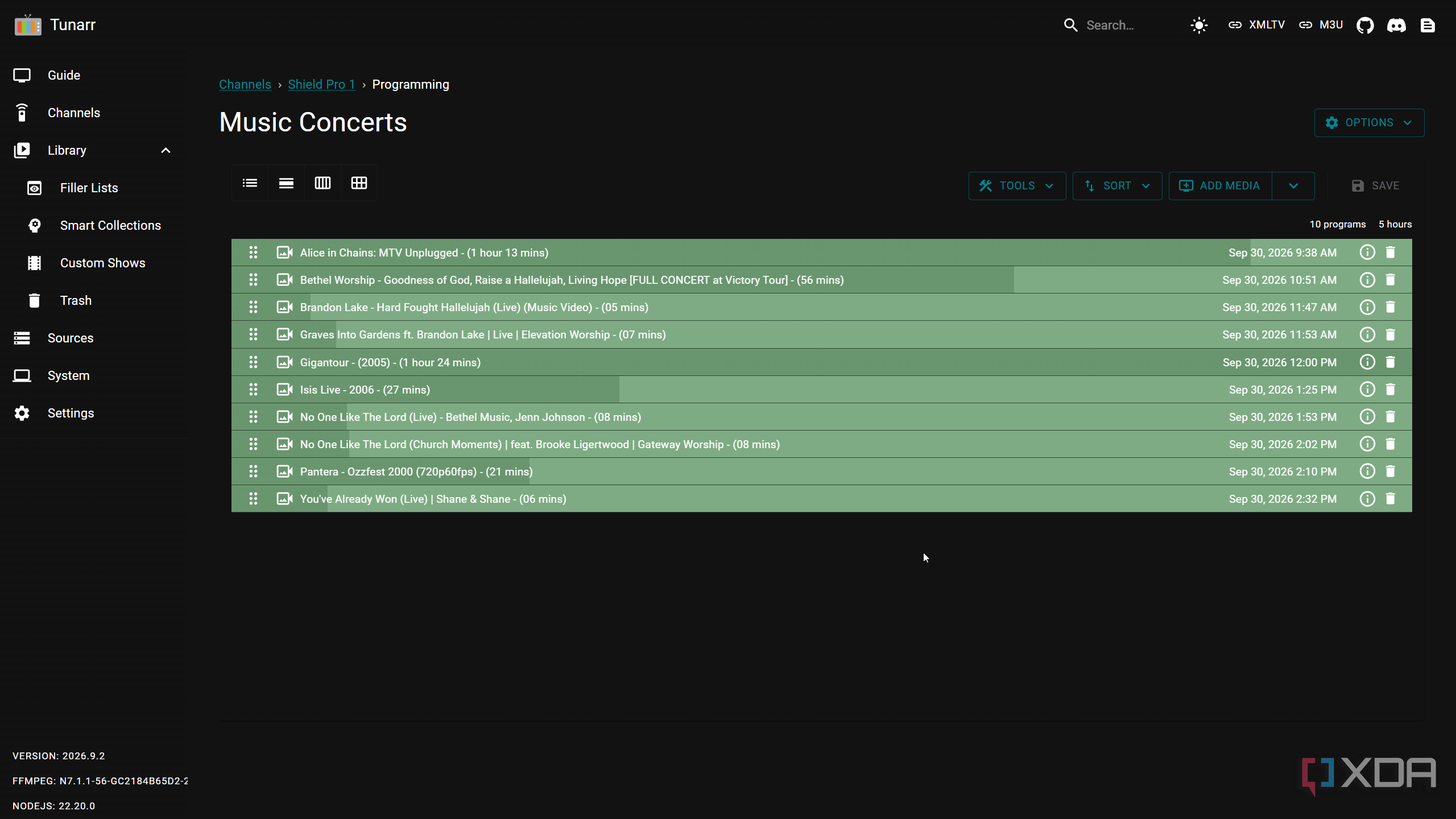Open the Options dropdown

click(1369, 123)
